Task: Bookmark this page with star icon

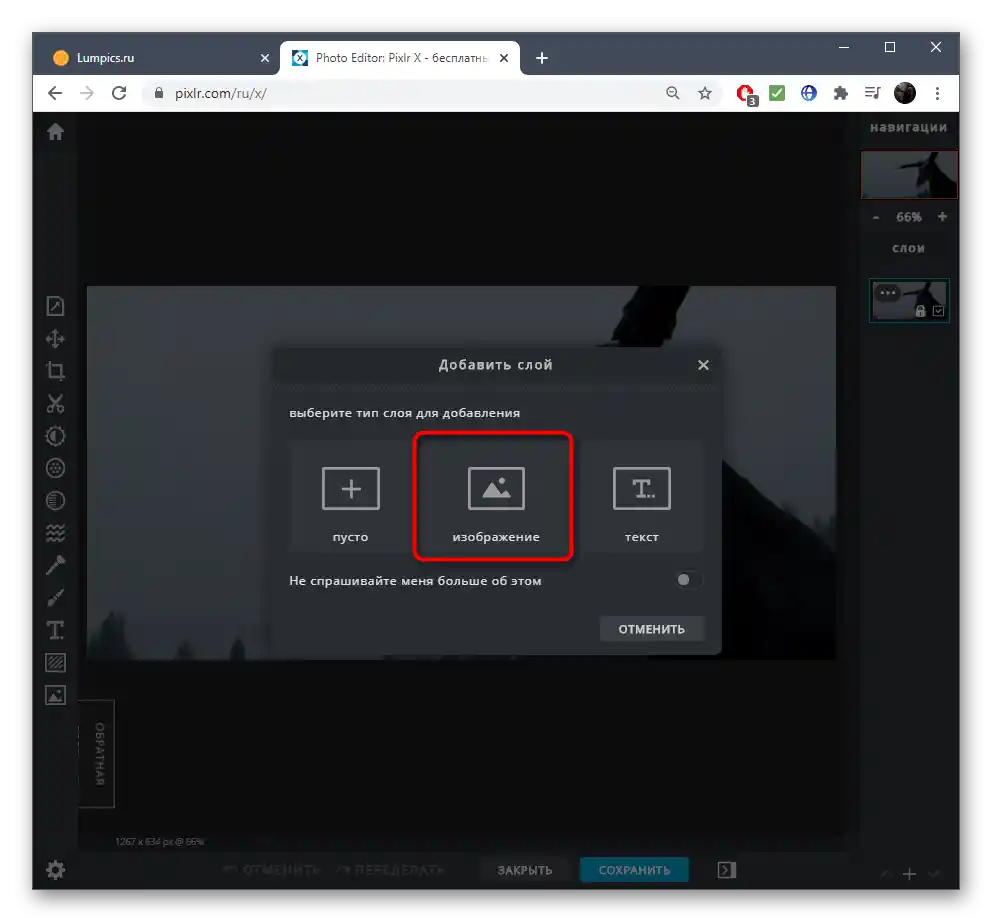Action: pos(705,93)
